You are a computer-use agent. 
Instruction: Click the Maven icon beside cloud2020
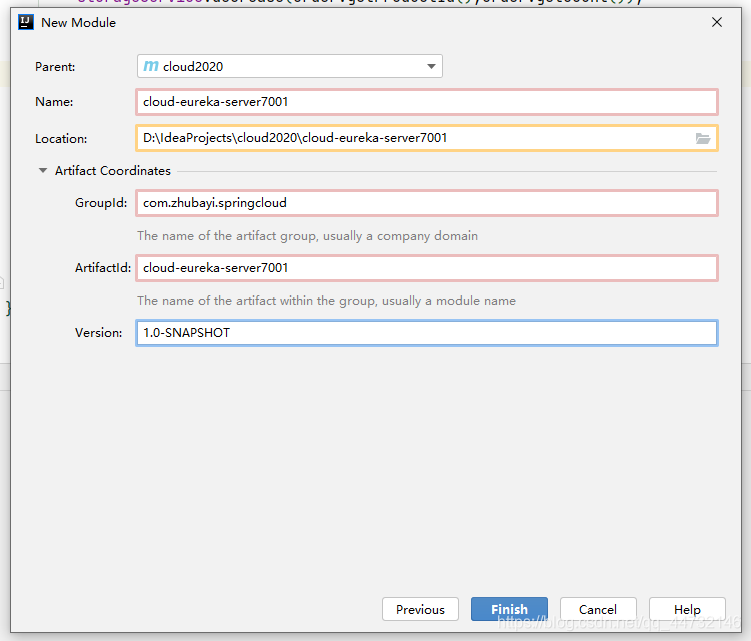(x=151, y=66)
